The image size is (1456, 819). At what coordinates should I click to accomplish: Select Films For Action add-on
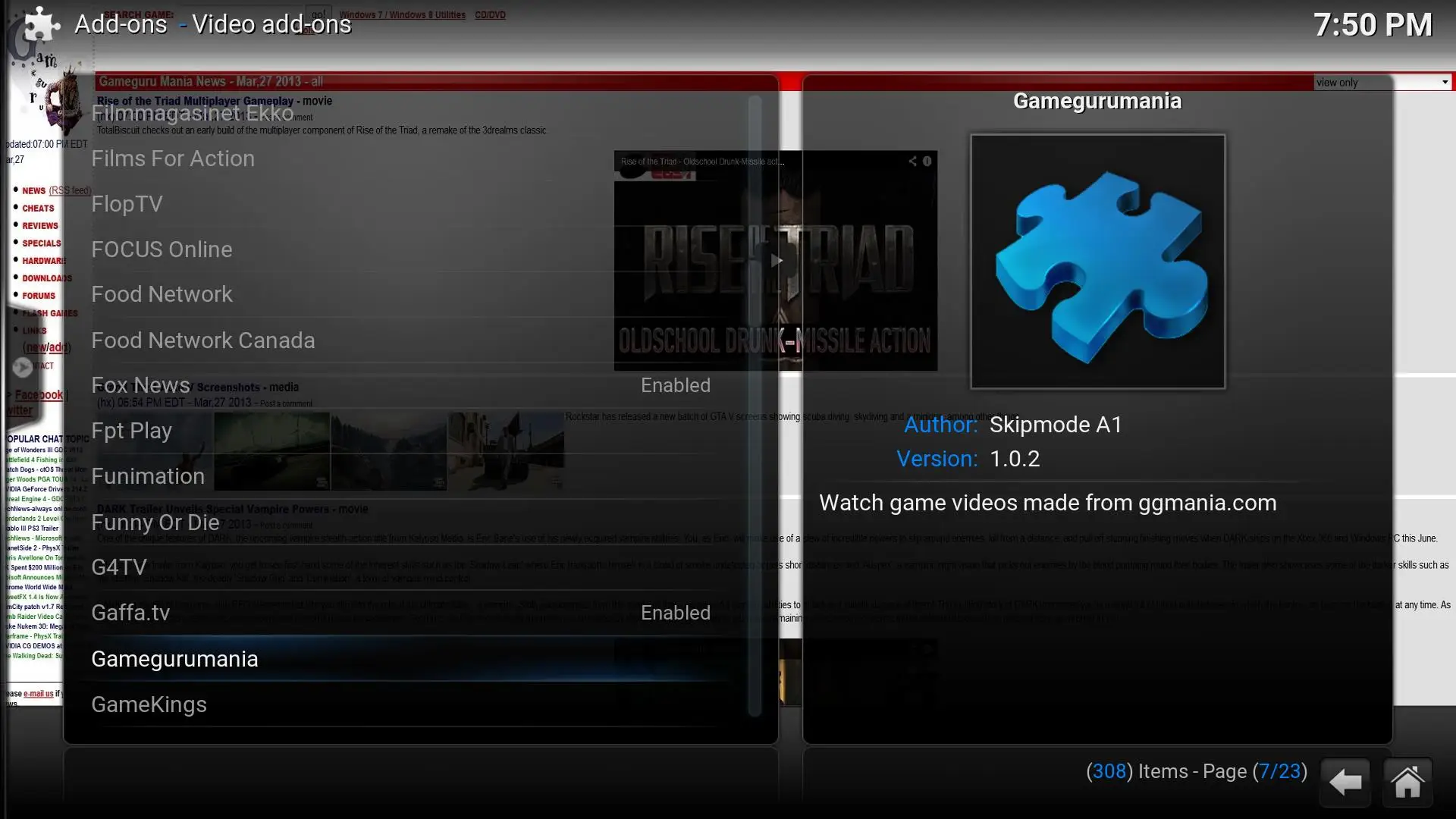point(404,158)
